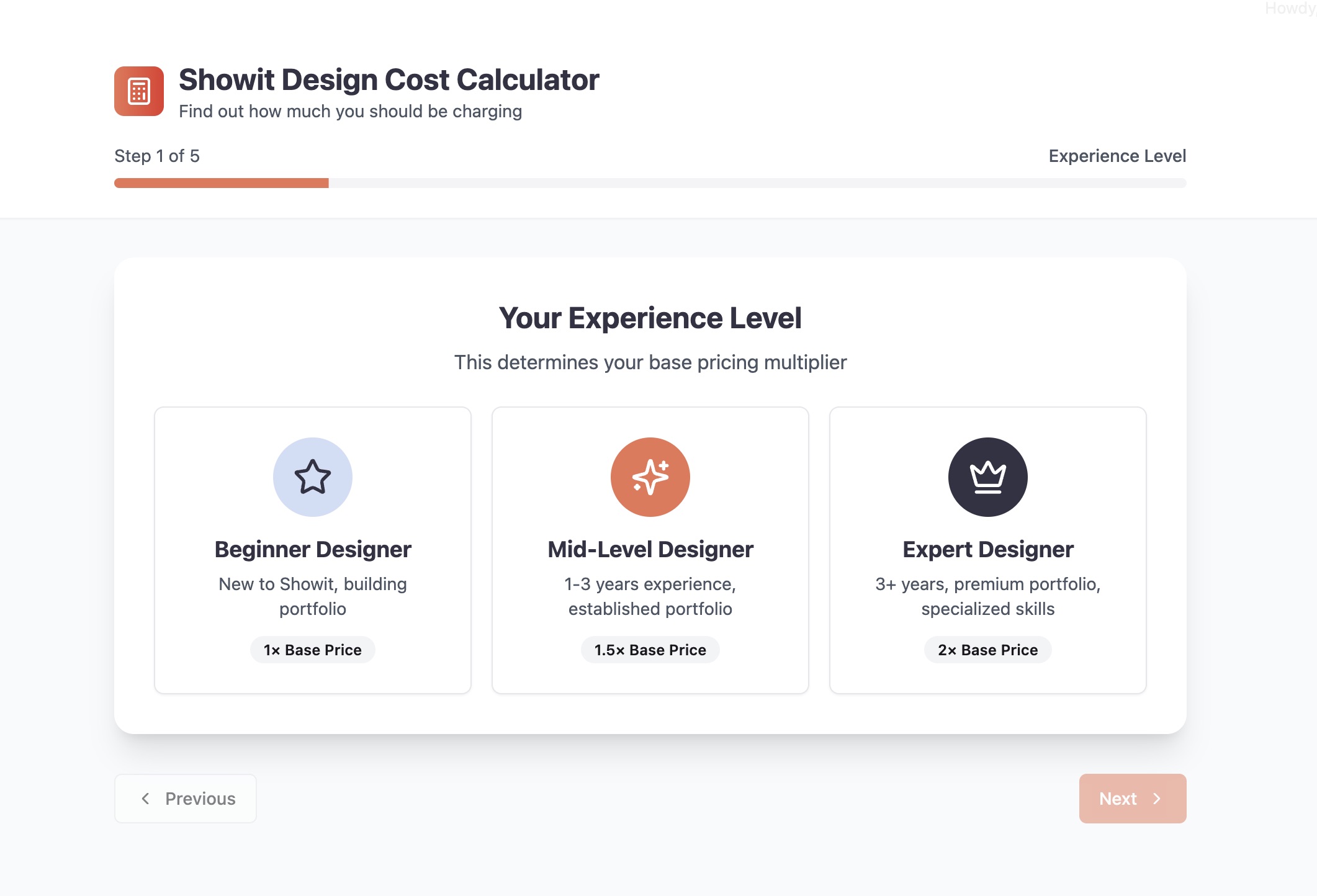The width and height of the screenshot is (1317, 896).
Task: Click the right chevron in Next button
Action: [1157, 799]
